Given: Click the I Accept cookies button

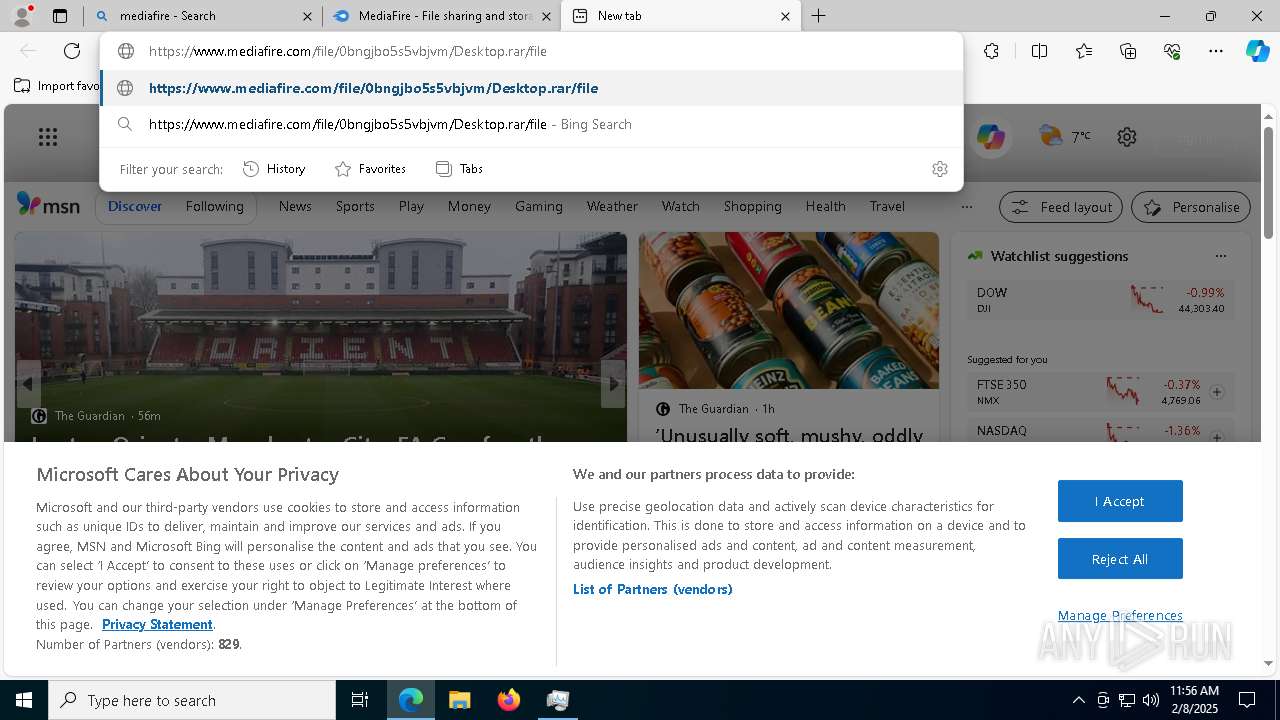Looking at the screenshot, I should [1120, 501].
